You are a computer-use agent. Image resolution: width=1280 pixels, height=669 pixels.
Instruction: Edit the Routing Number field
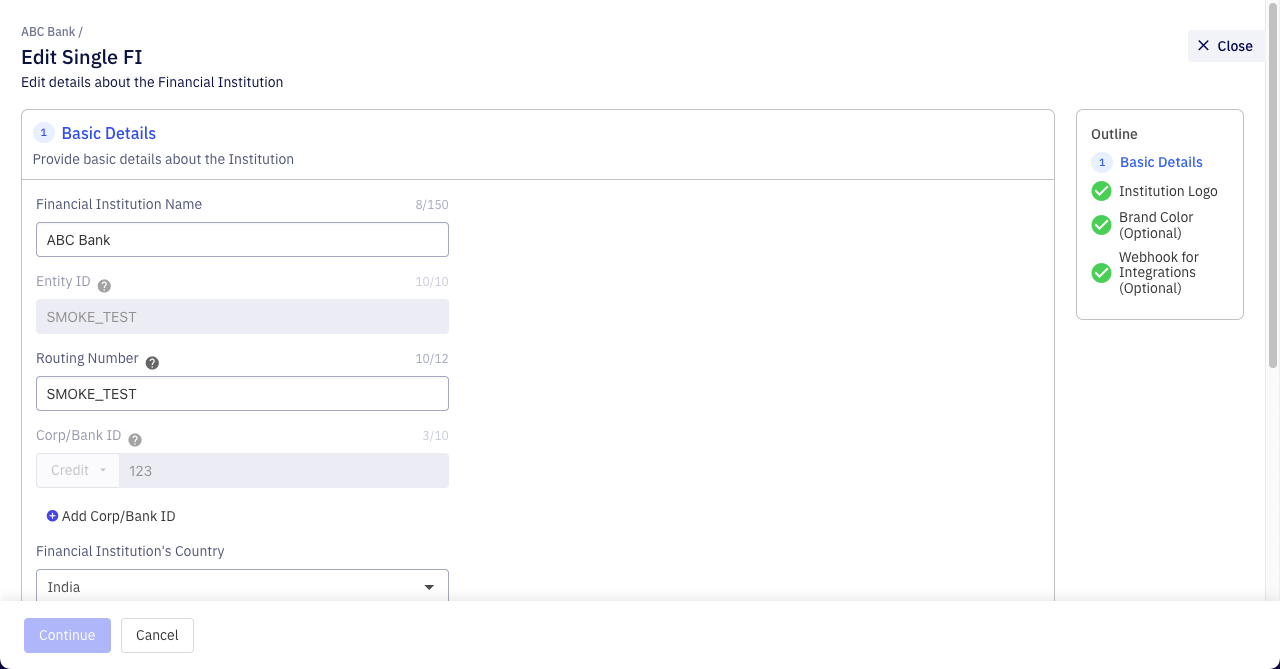pyautogui.click(x=242, y=393)
